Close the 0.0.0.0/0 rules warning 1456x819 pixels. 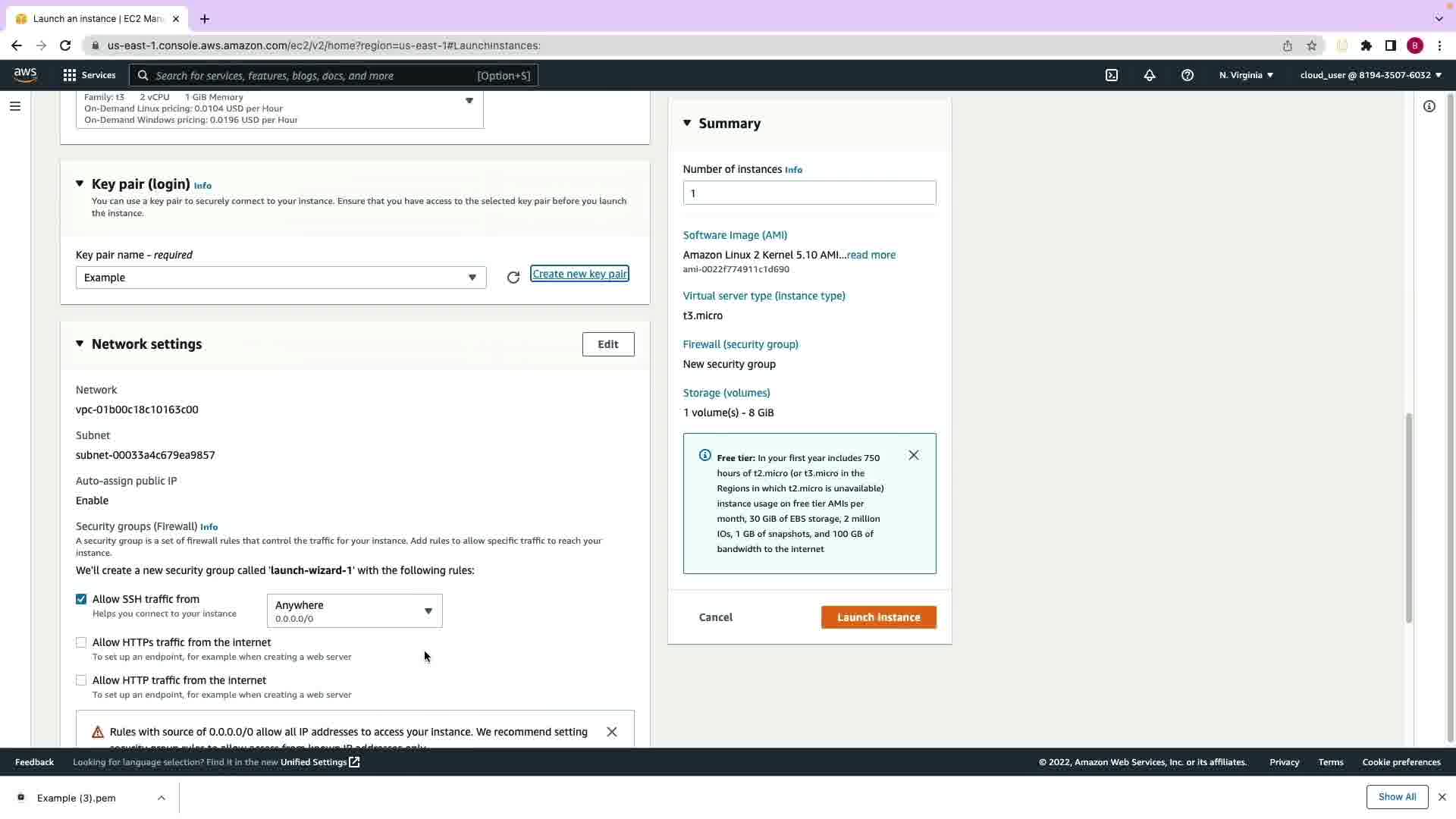(x=612, y=732)
